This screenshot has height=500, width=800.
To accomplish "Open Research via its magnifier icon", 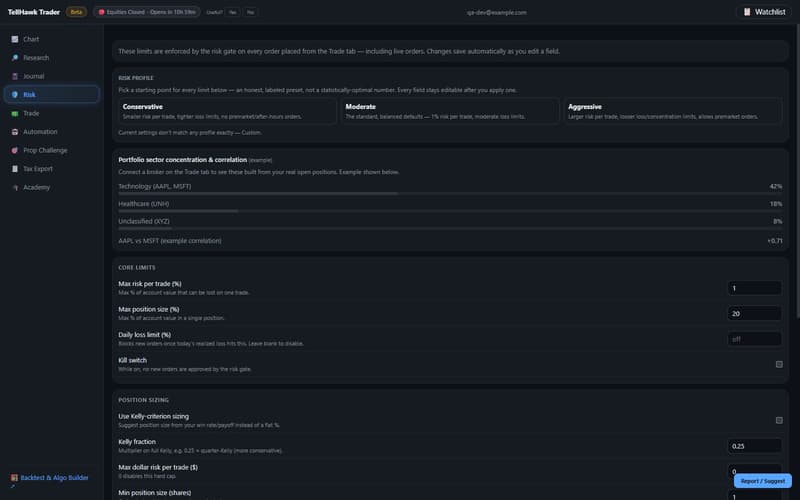I will (x=15, y=58).
